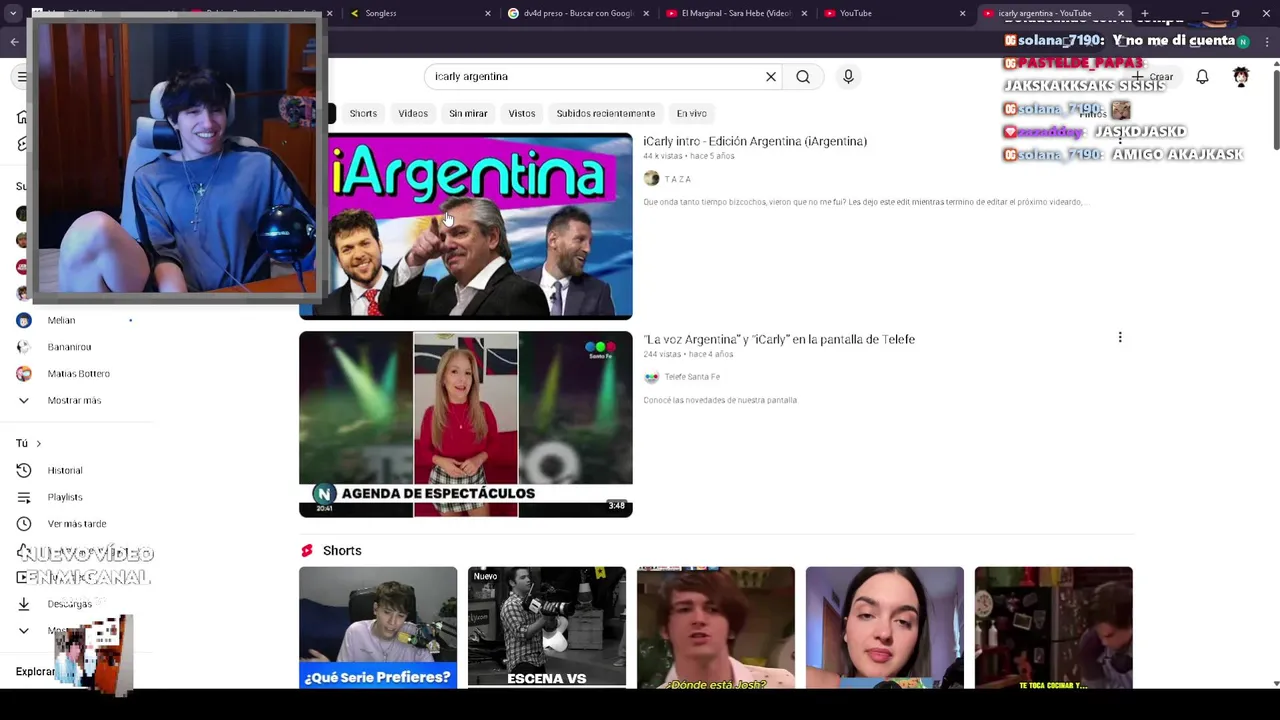Switch to El Marginal - Sara Hebe tab

[x=736, y=13]
